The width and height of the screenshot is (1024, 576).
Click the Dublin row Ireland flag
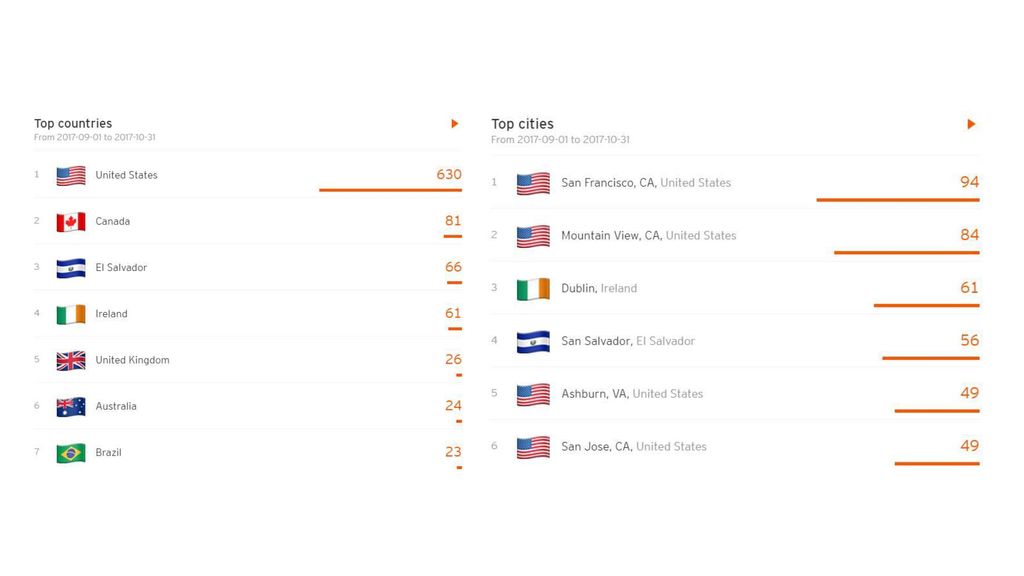[533, 289]
